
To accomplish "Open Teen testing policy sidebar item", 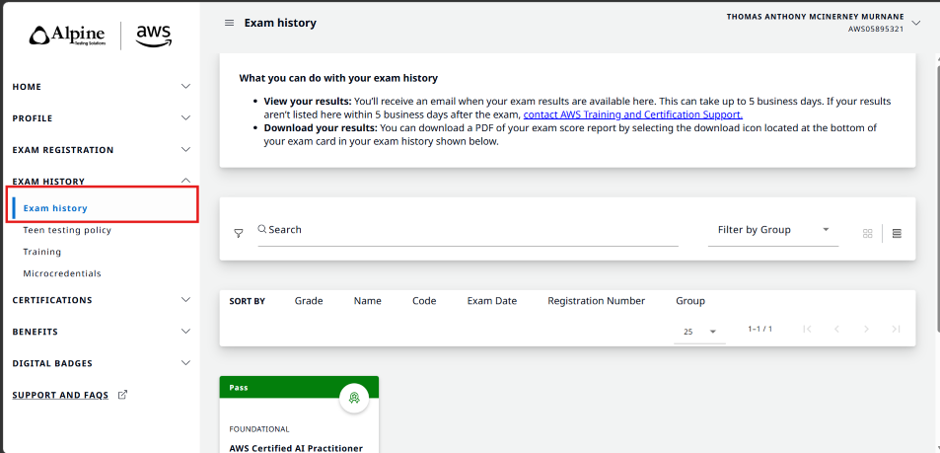I will tap(67, 230).
